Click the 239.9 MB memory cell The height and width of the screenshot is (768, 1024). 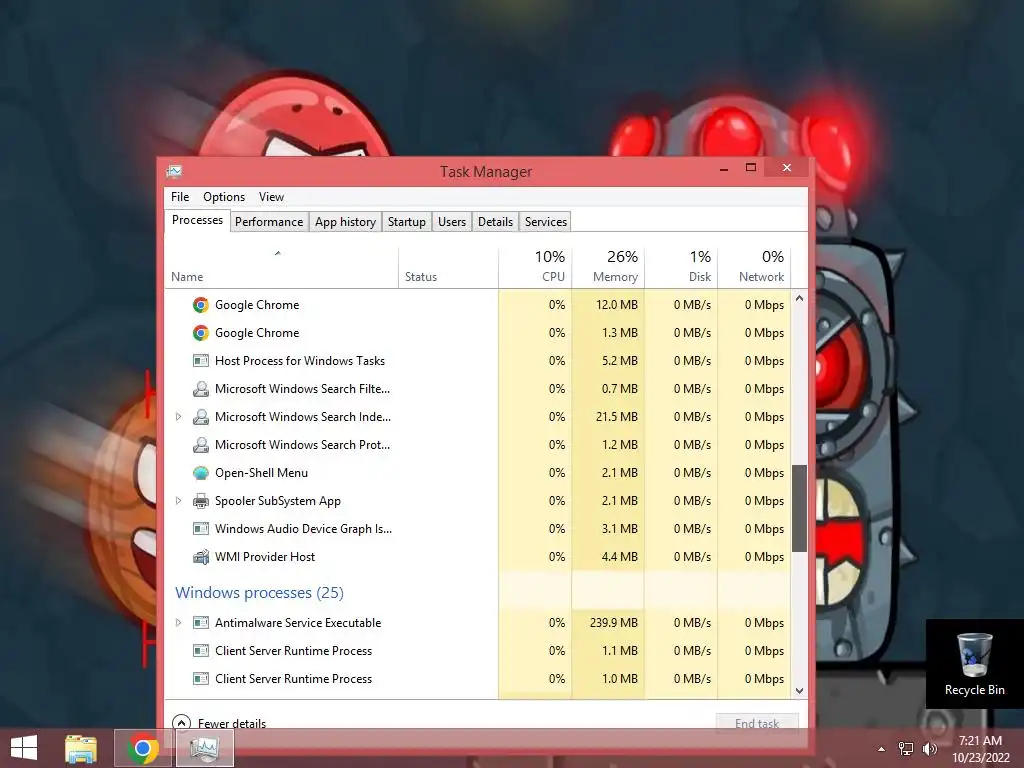[x=608, y=622]
